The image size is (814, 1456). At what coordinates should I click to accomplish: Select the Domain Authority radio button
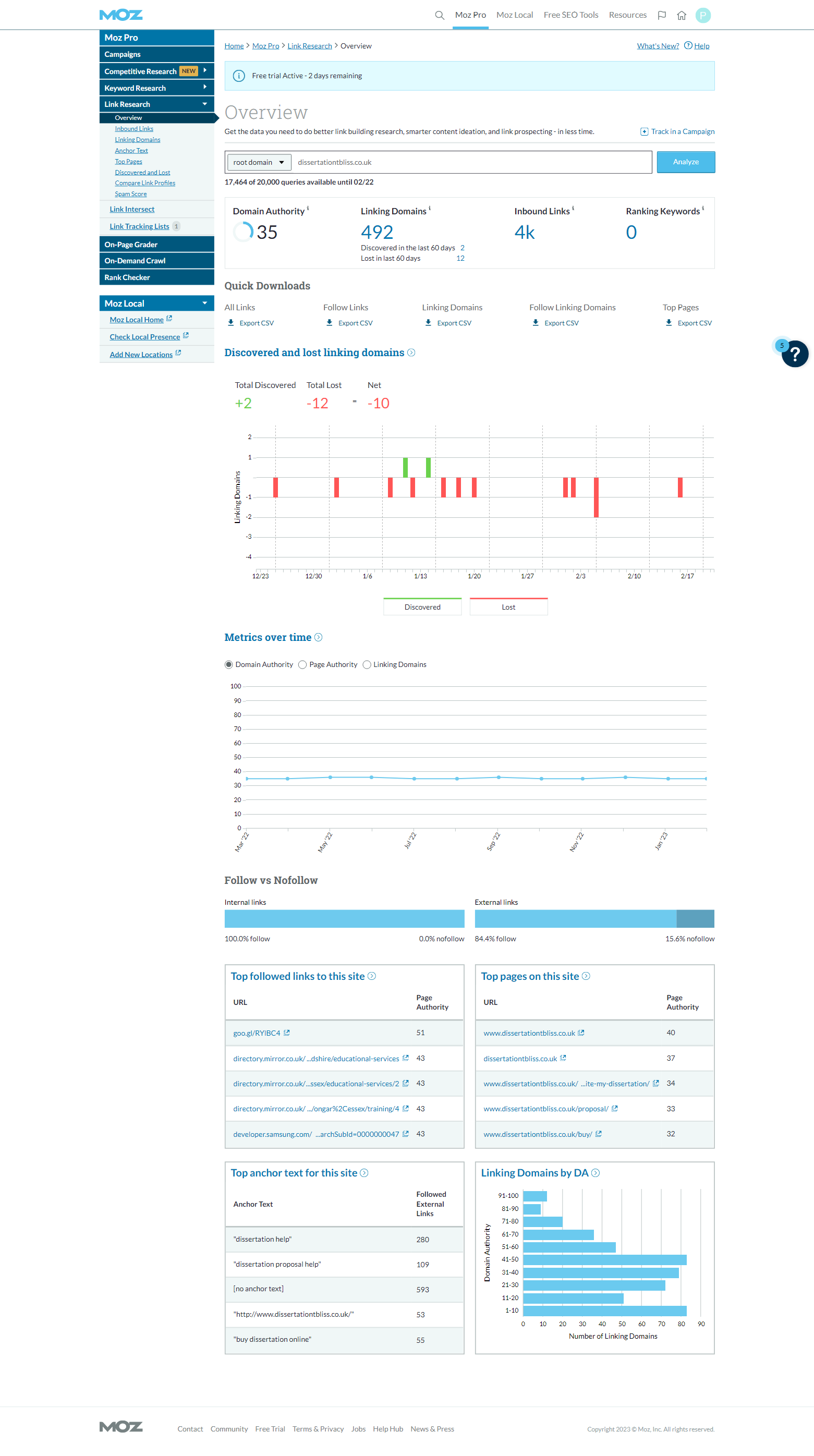coord(229,664)
